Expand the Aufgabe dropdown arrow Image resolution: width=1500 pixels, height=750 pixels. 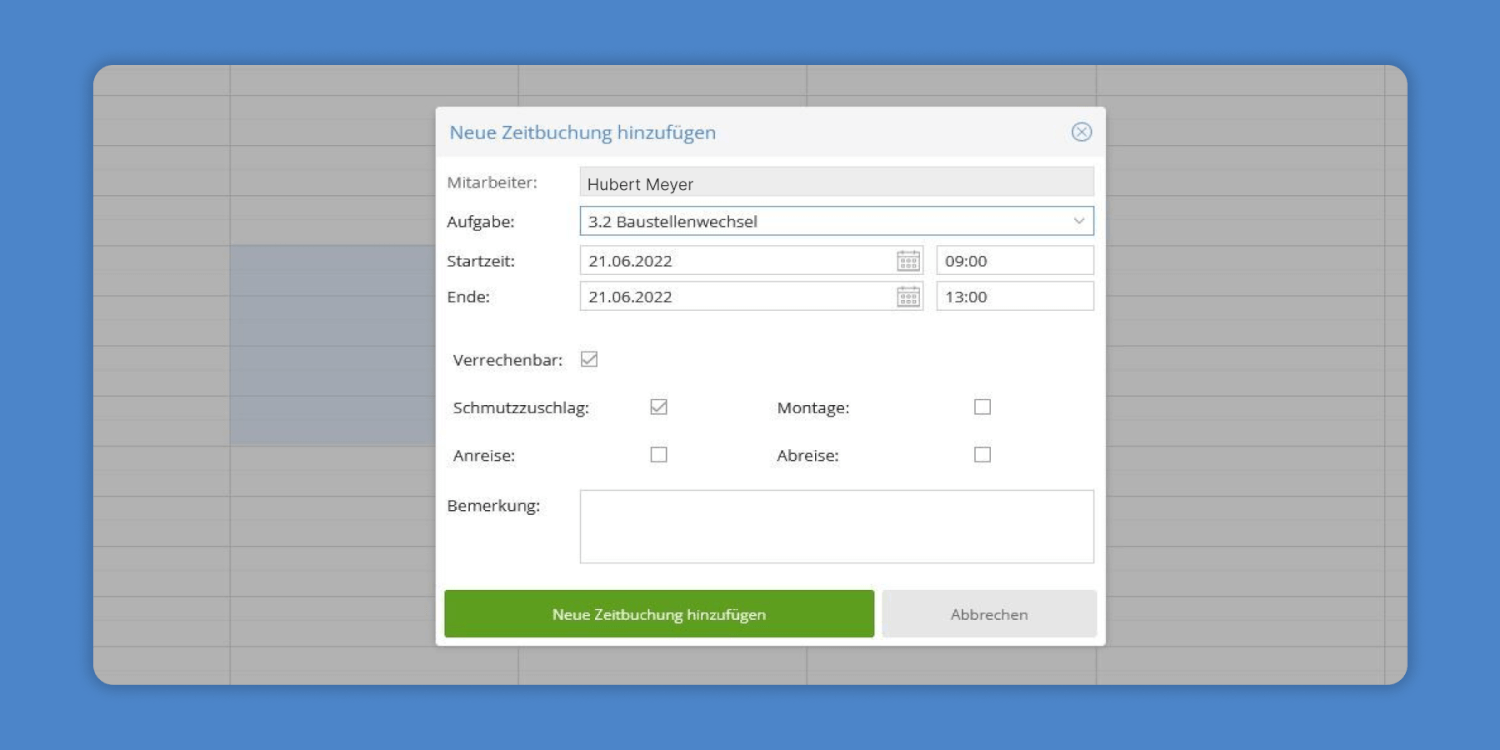[x=1079, y=221]
